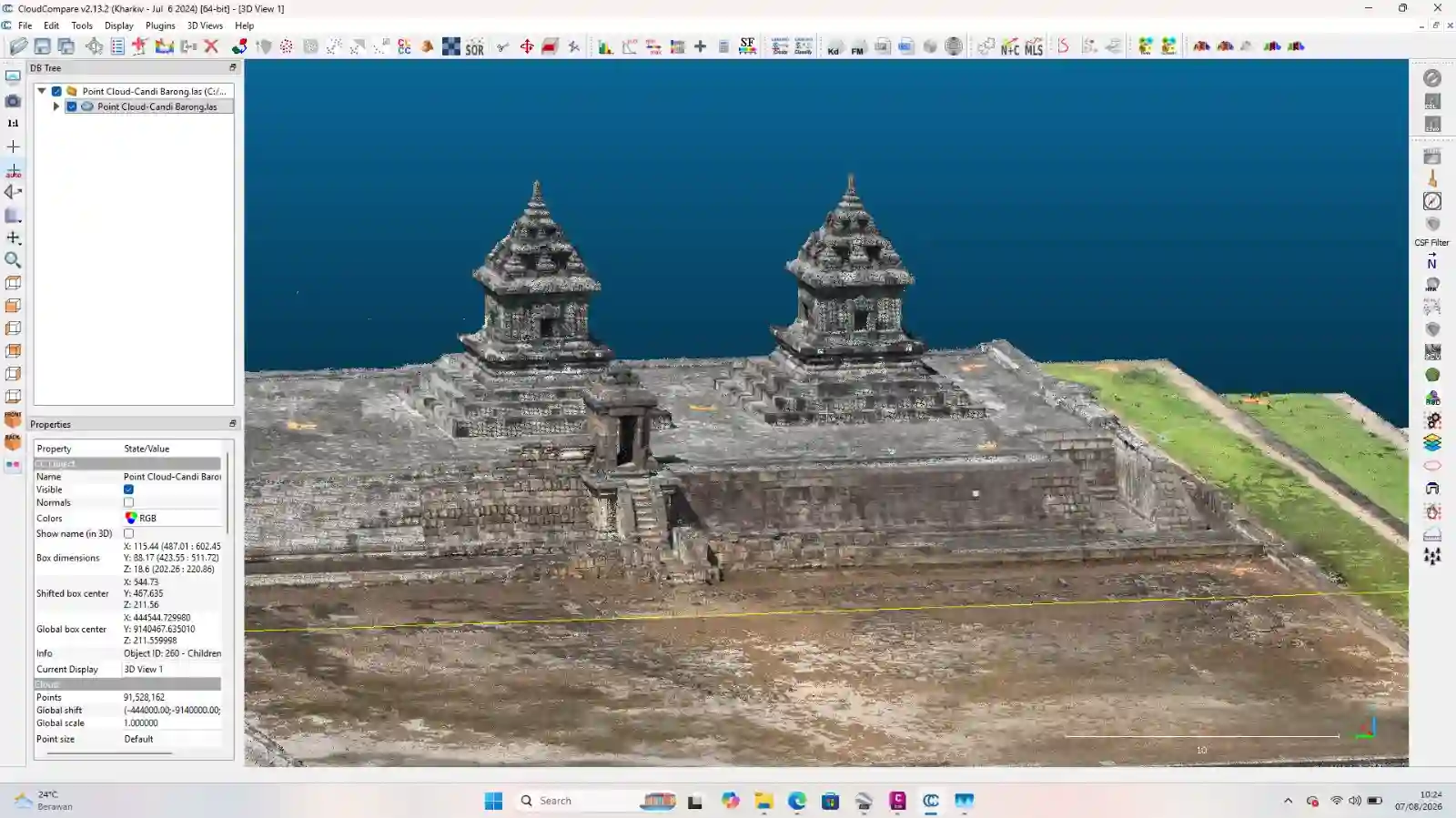Viewport: 1456px width, 818px height.
Task: Open the File menu
Action: (25, 25)
